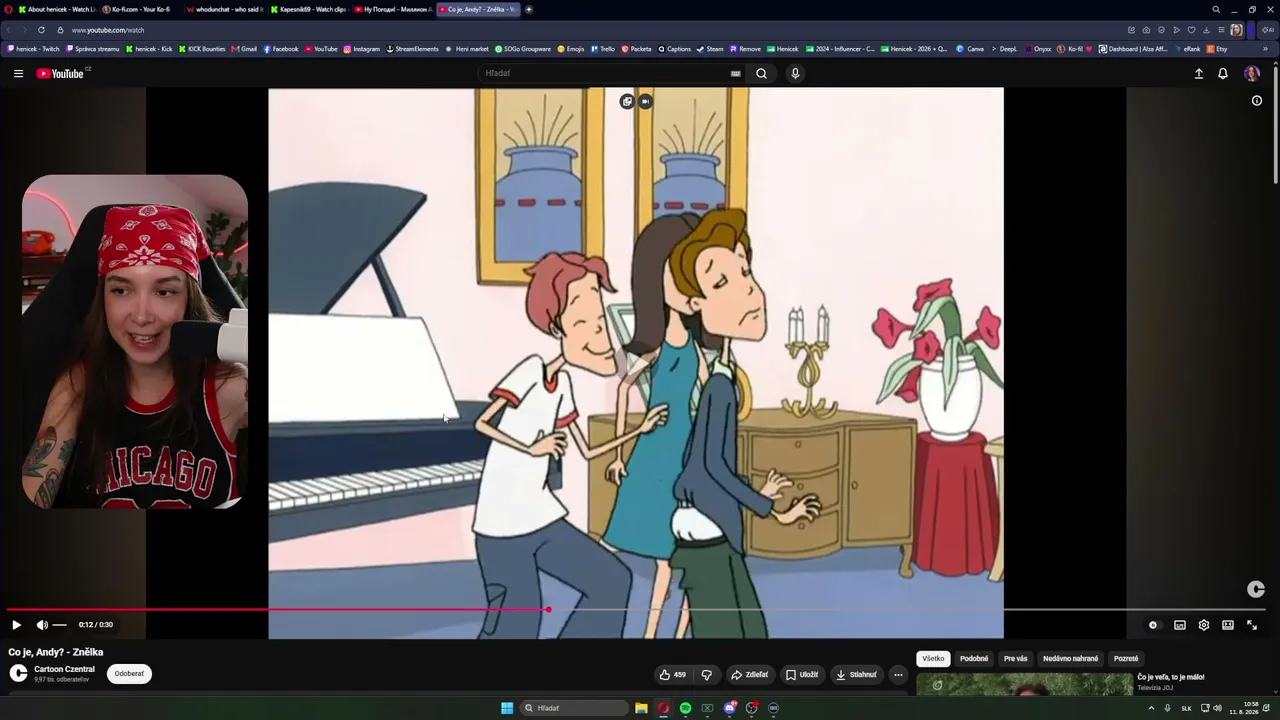1280x720 pixels.
Task: Select the Pozreté filter chip
Action: (1126, 659)
